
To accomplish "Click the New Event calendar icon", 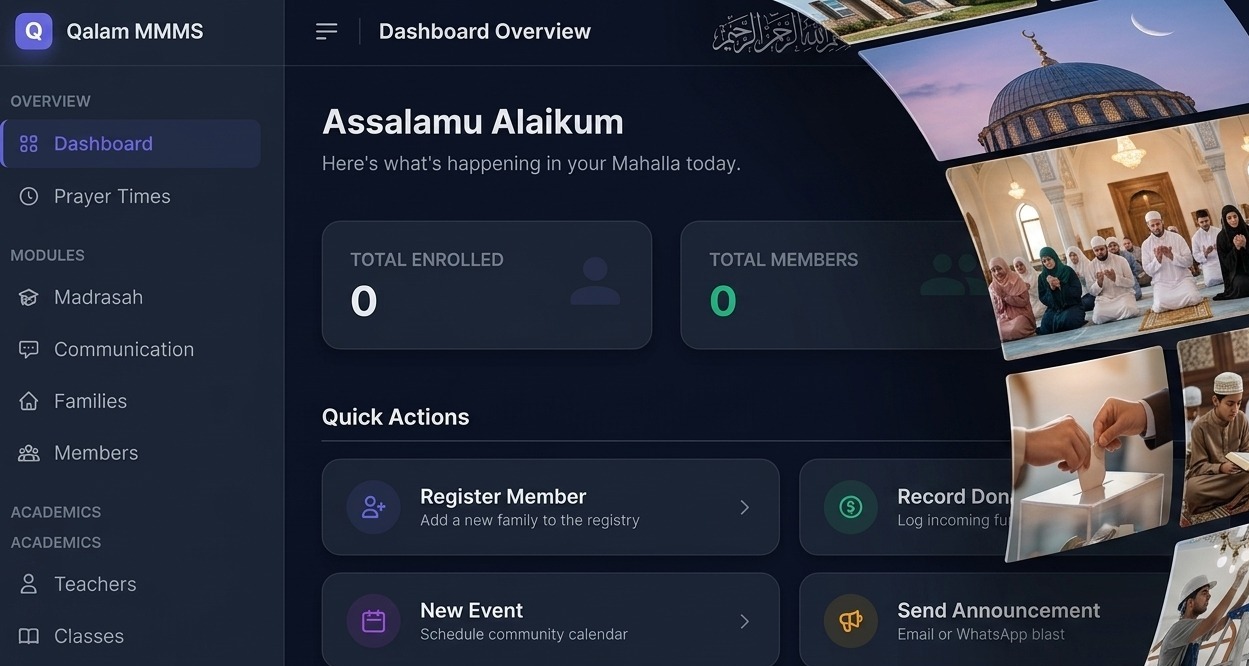I will 373,621.
